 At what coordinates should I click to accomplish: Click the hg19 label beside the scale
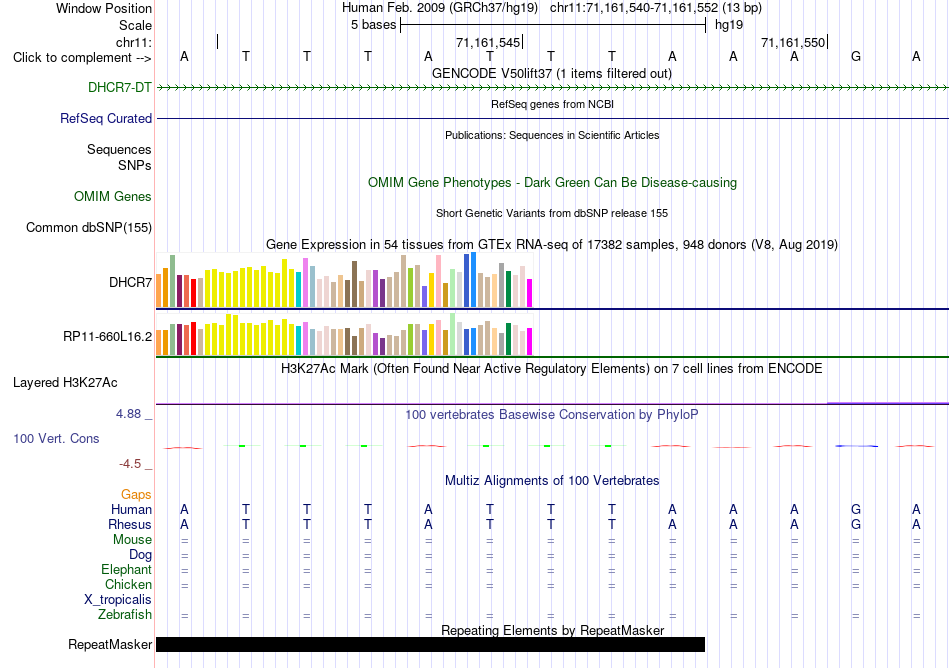tap(729, 25)
